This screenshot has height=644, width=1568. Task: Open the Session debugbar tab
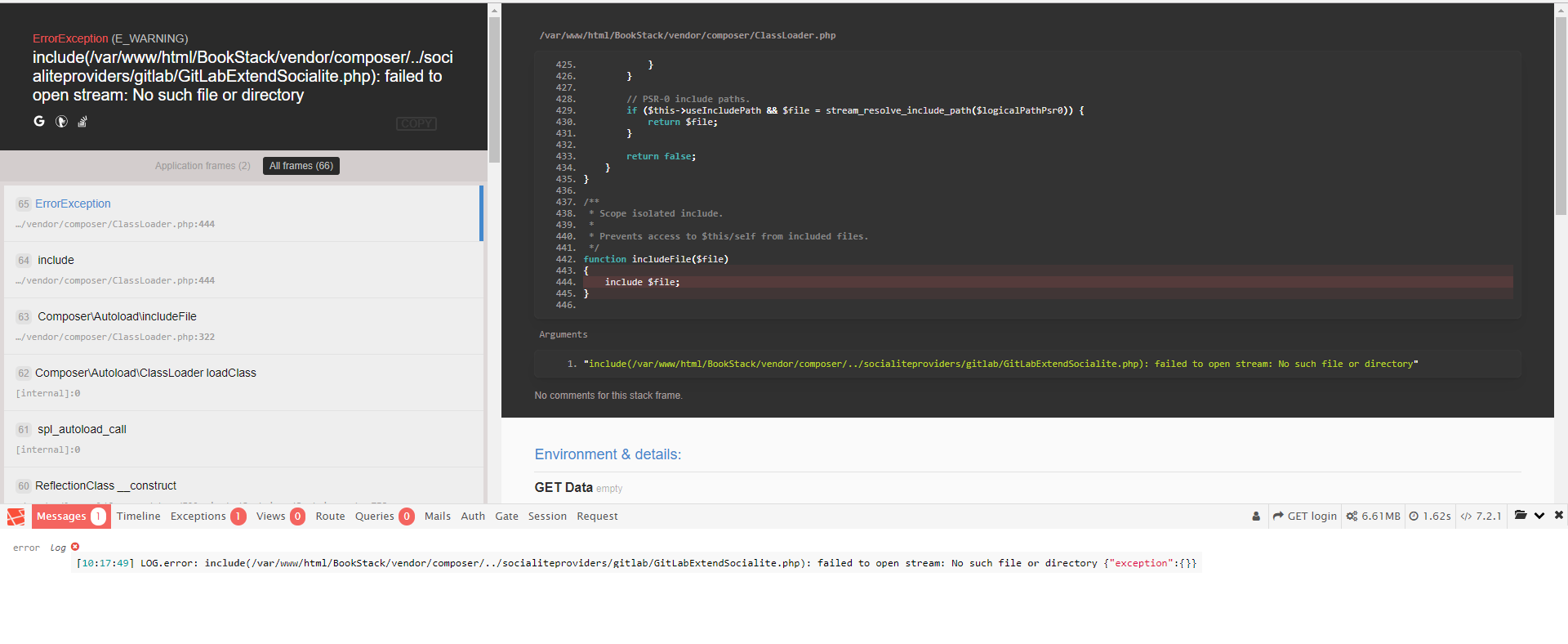[x=547, y=517]
